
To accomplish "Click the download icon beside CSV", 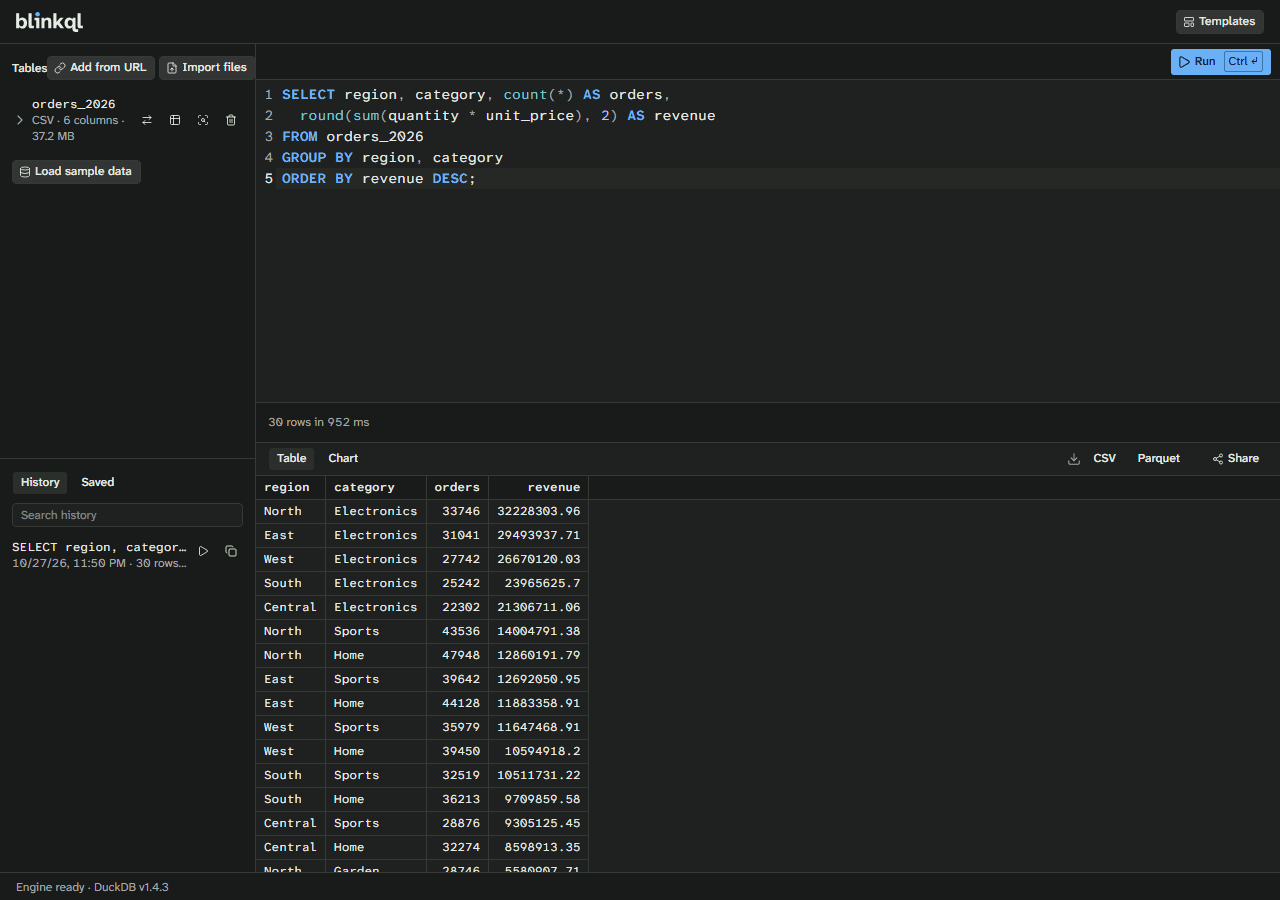I will (1074, 459).
